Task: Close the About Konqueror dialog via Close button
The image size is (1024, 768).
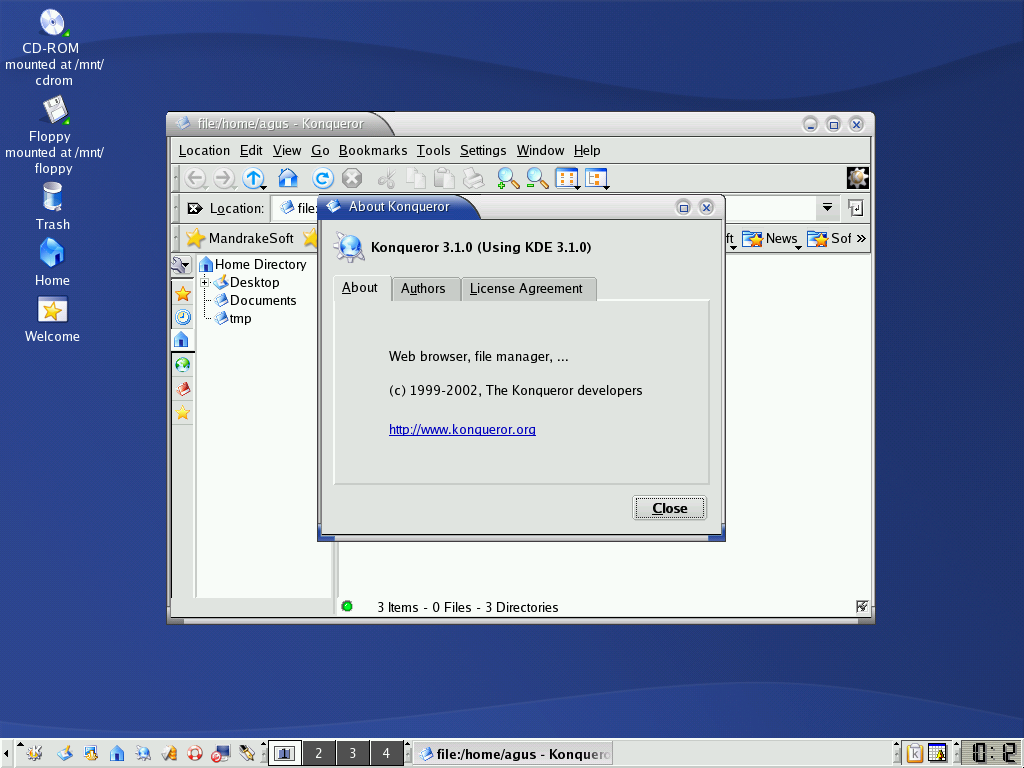Action: point(669,508)
